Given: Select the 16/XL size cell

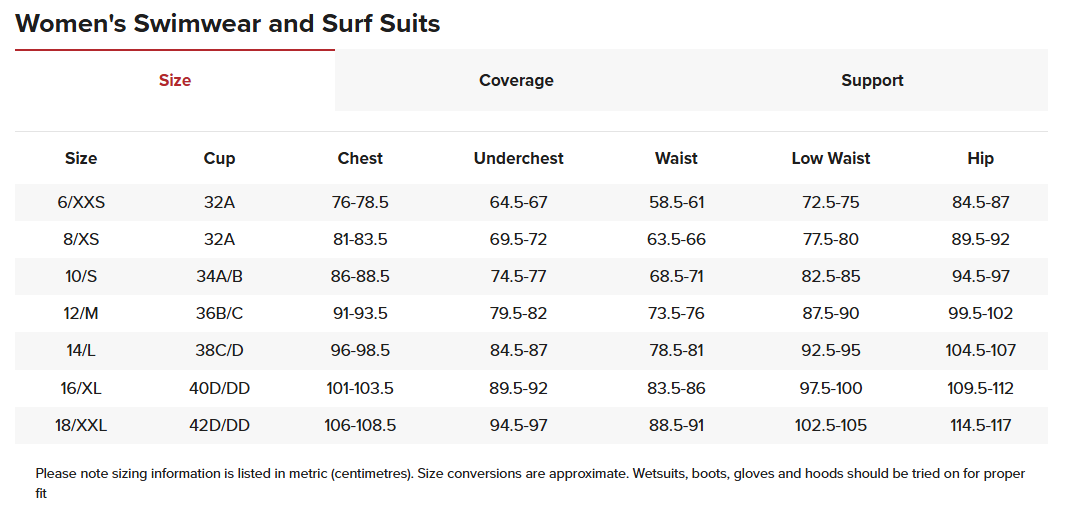Looking at the screenshot, I should click(81, 388).
